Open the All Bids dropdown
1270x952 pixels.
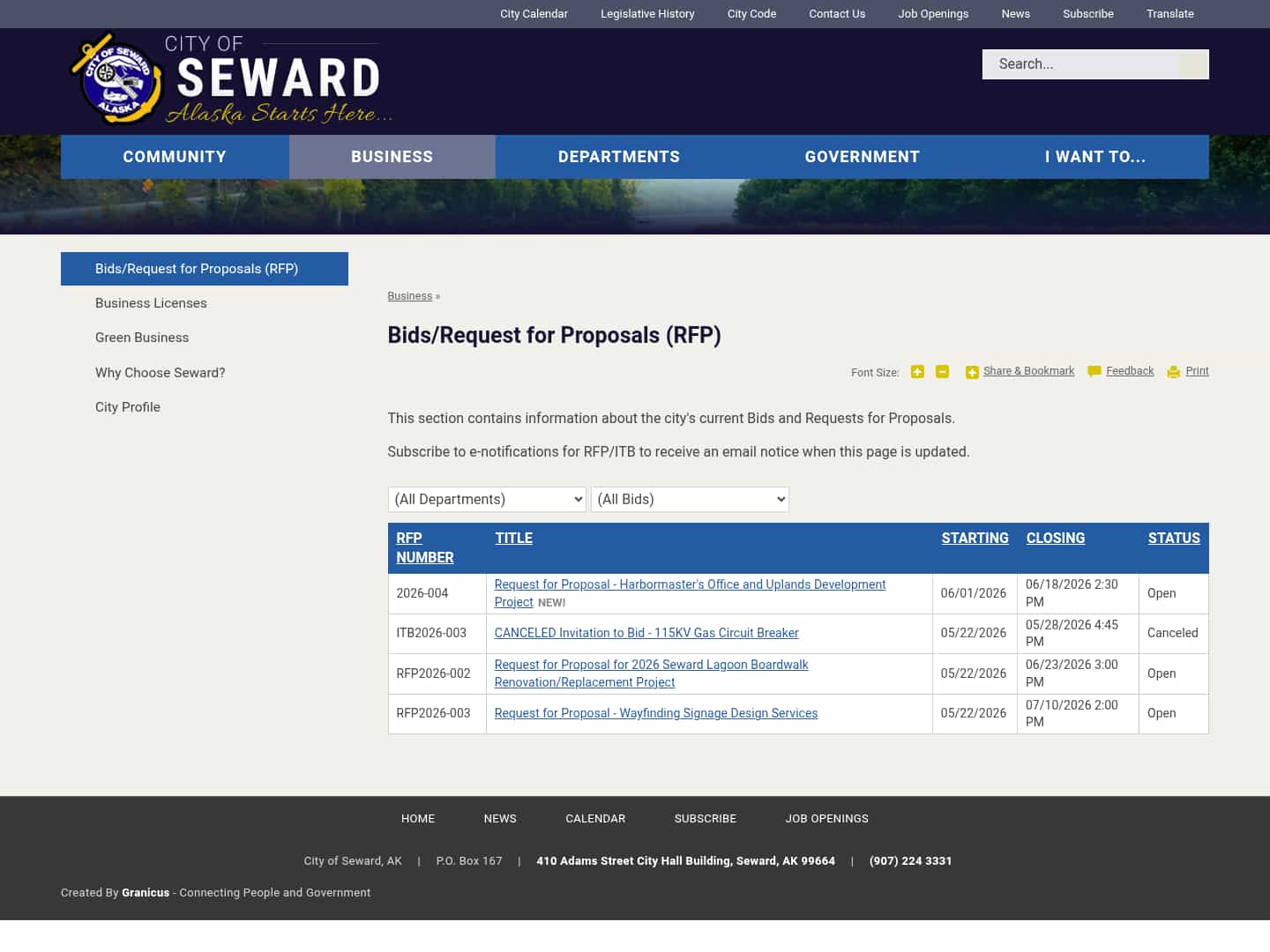point(690,499)
